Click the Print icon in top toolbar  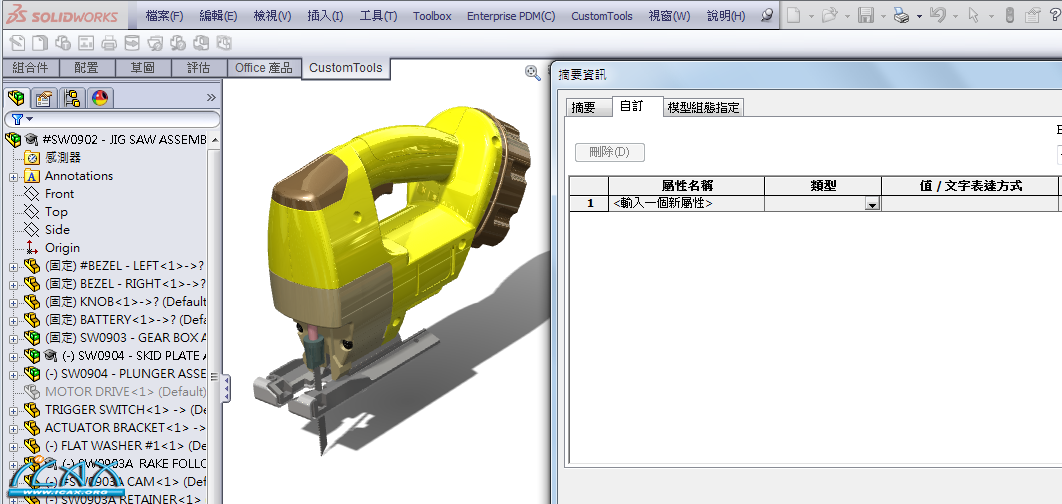(901, 16)
